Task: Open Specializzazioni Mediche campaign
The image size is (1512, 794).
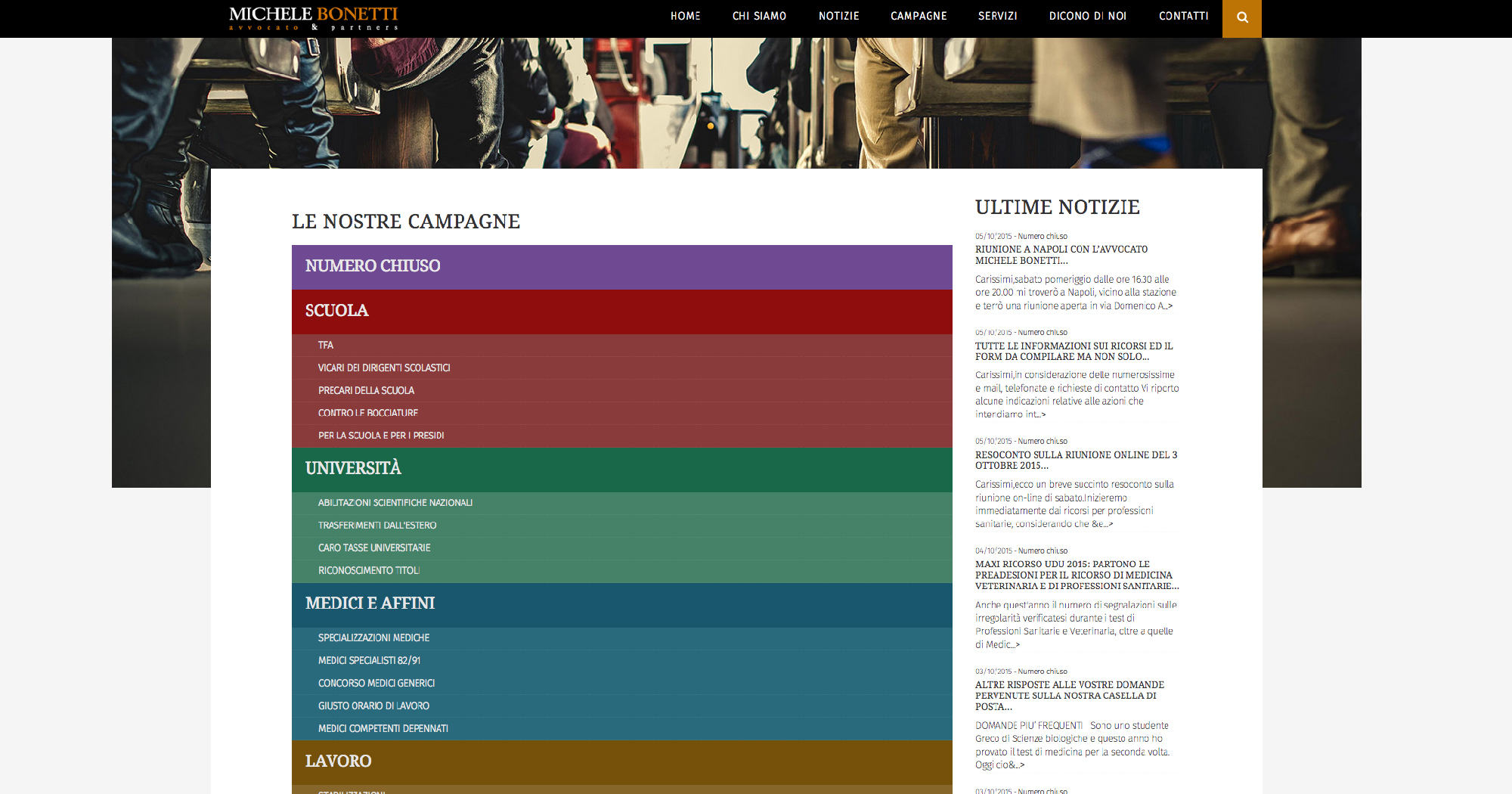Action: coord(373,638)
